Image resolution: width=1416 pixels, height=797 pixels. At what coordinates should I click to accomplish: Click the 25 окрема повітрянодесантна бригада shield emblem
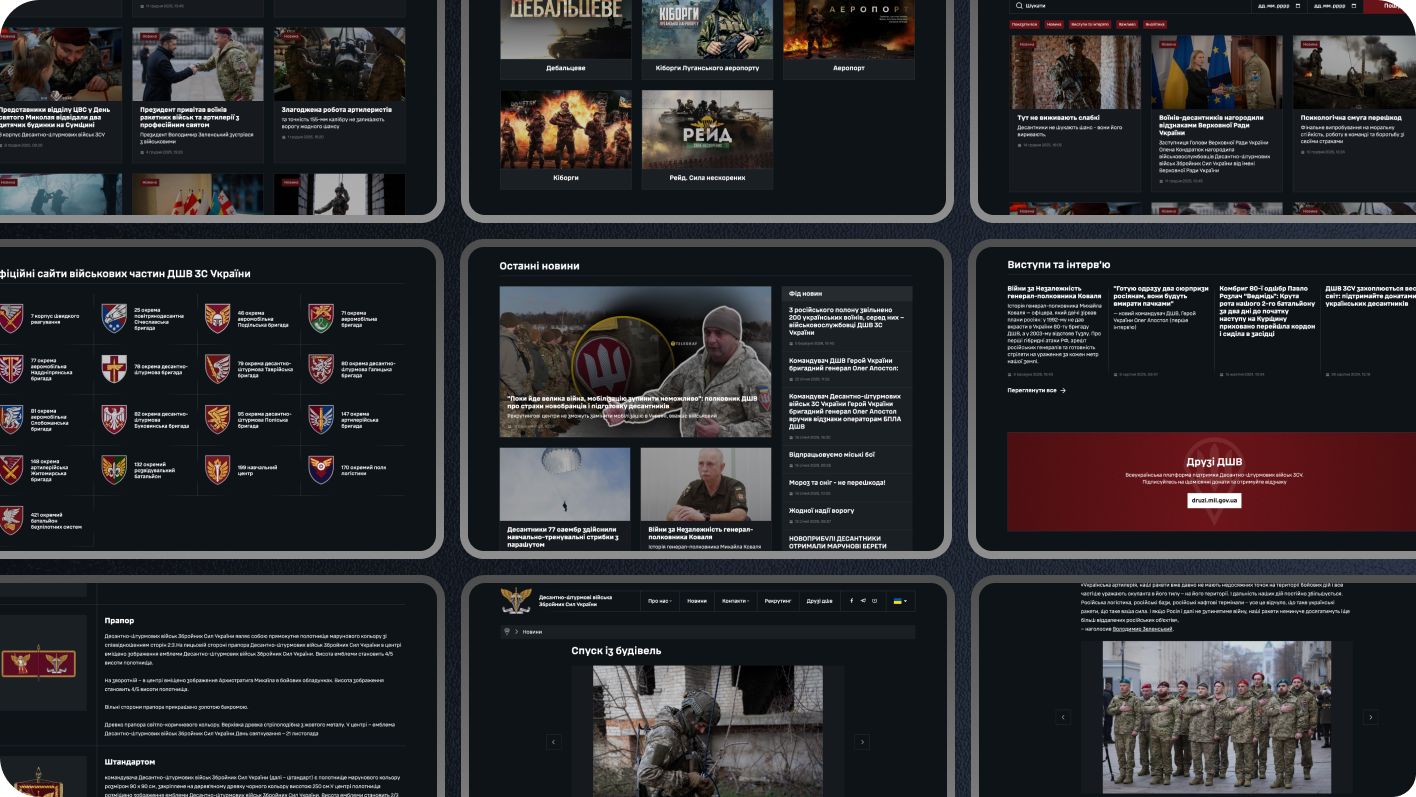114,319
